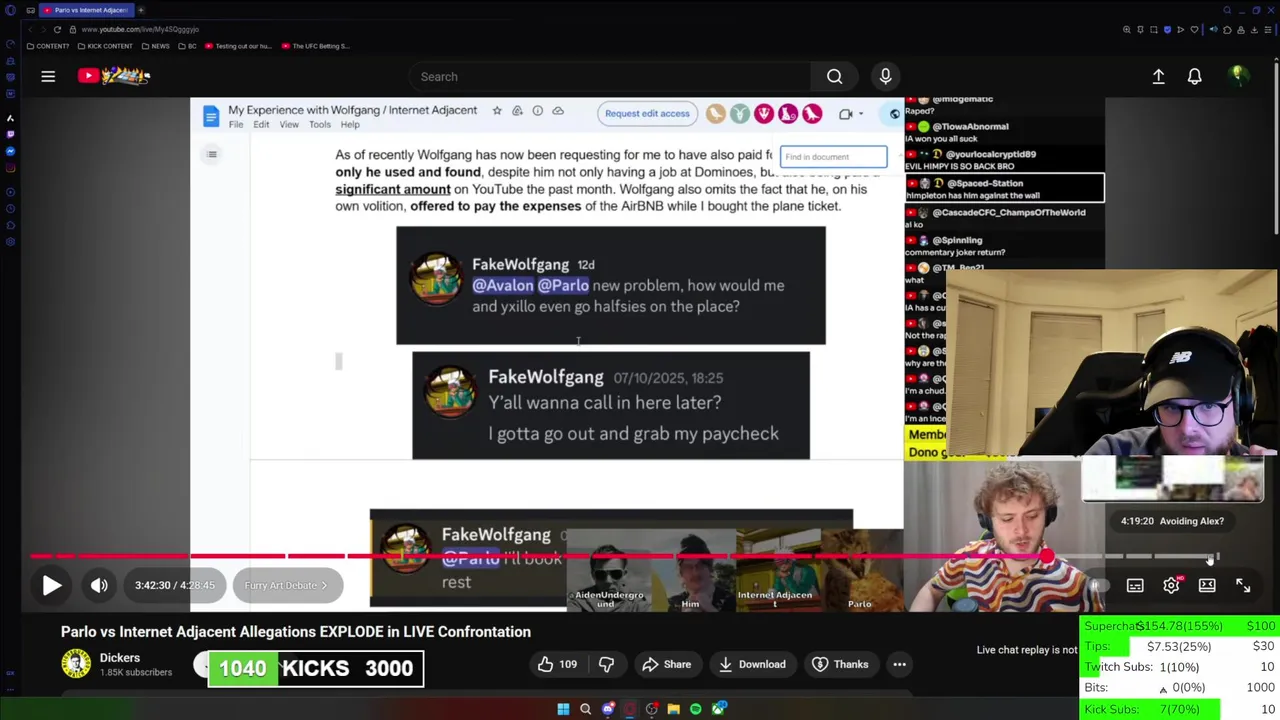Dislike the video
This screenshot has height=720, width=1280.
click(x=606, y=664)
